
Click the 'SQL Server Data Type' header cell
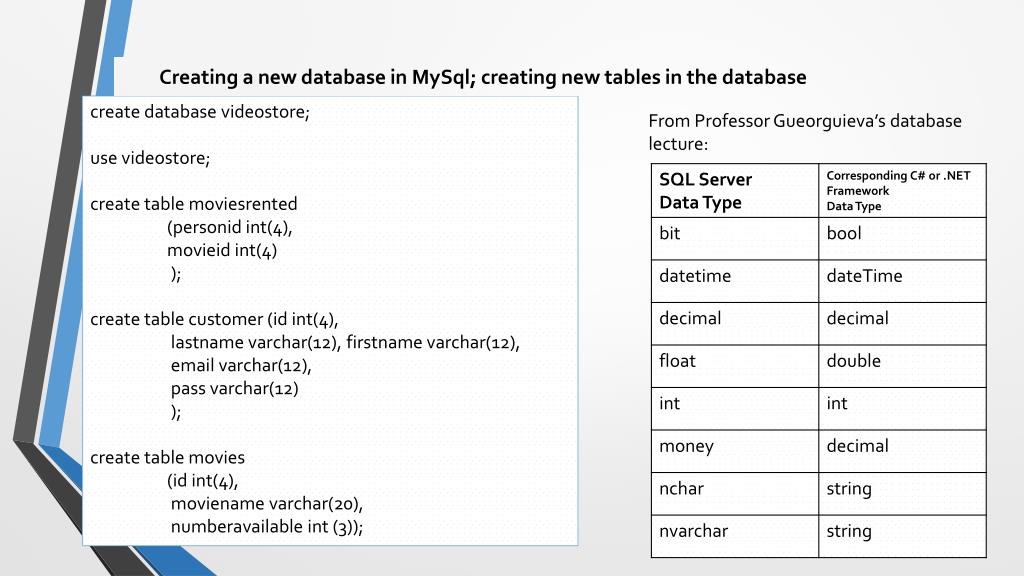coord(735,191)
